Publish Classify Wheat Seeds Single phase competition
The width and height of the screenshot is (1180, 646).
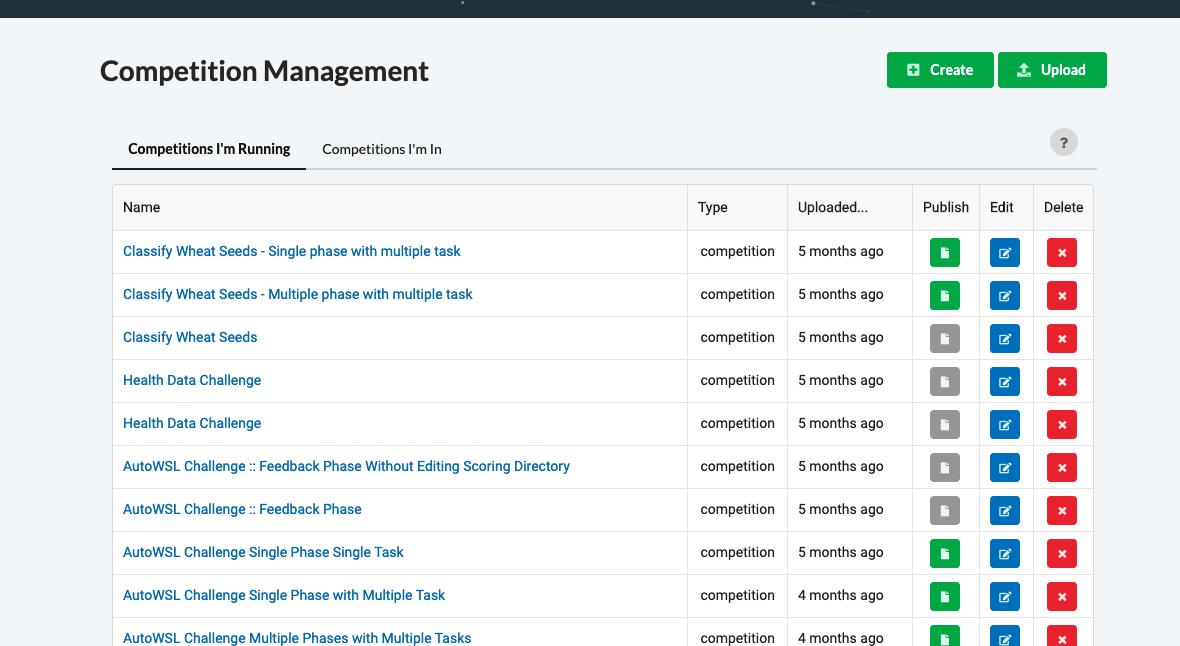[x=944, y=252]
